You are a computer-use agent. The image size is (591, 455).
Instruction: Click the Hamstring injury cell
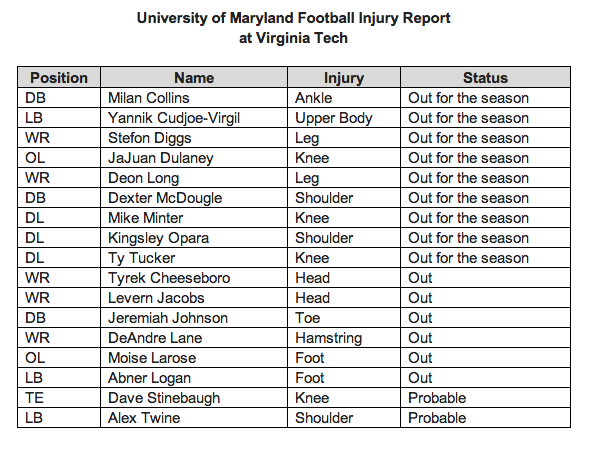coord(344,338)
